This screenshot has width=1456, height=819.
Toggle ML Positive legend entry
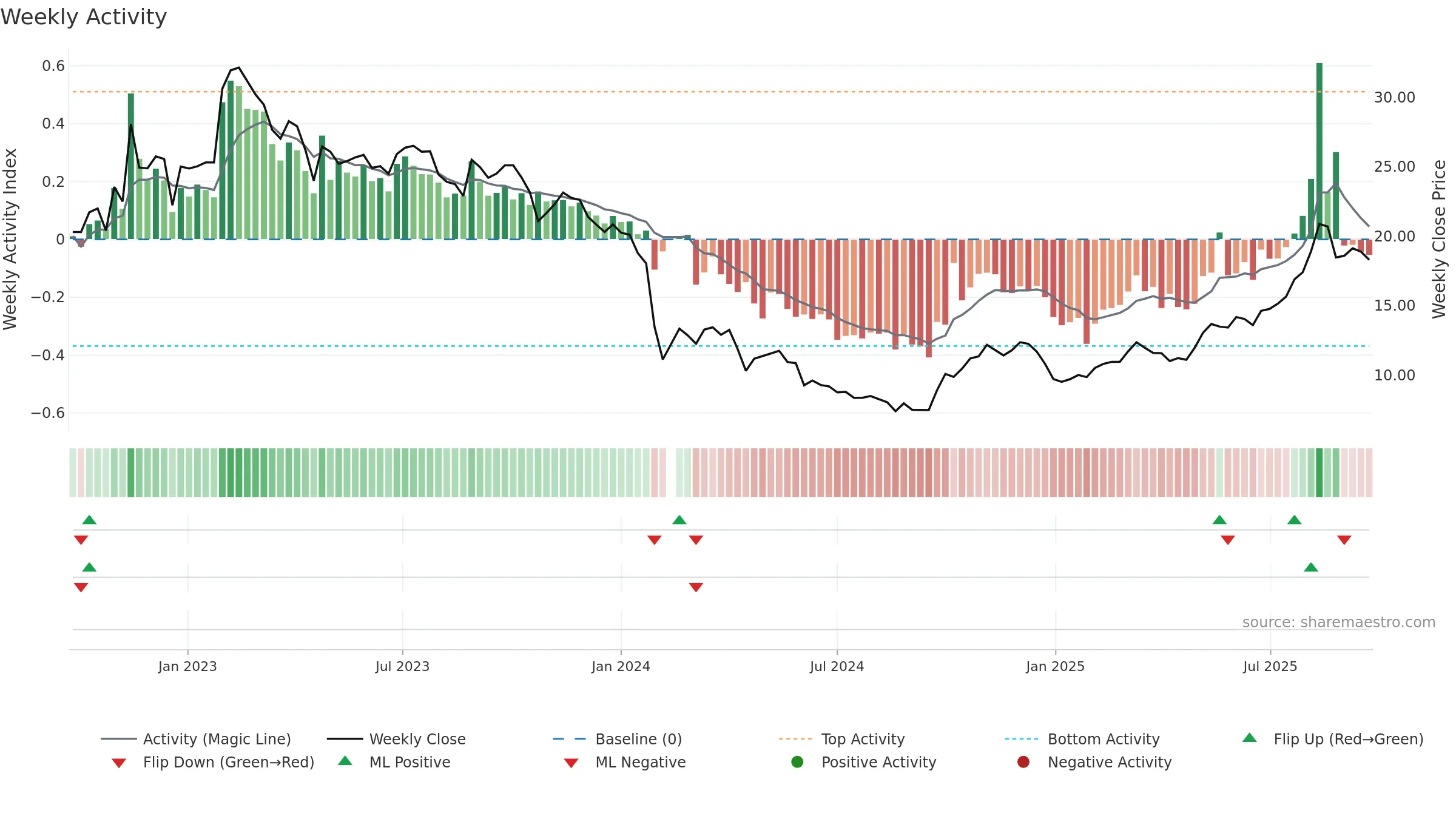(394, 762)
